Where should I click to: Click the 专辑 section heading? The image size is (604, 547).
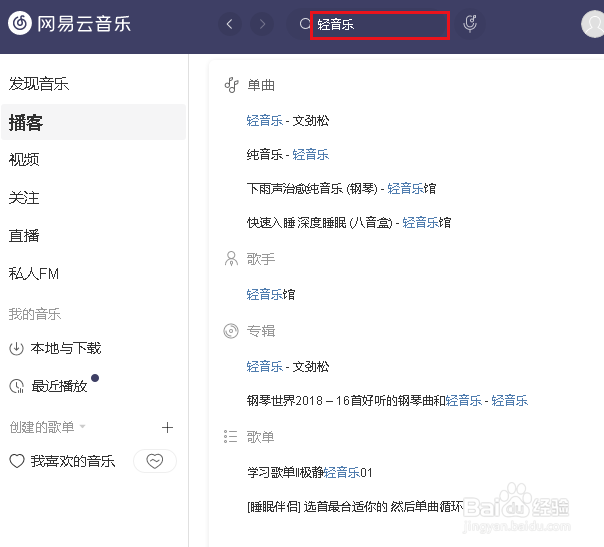(x=261, y=331)
